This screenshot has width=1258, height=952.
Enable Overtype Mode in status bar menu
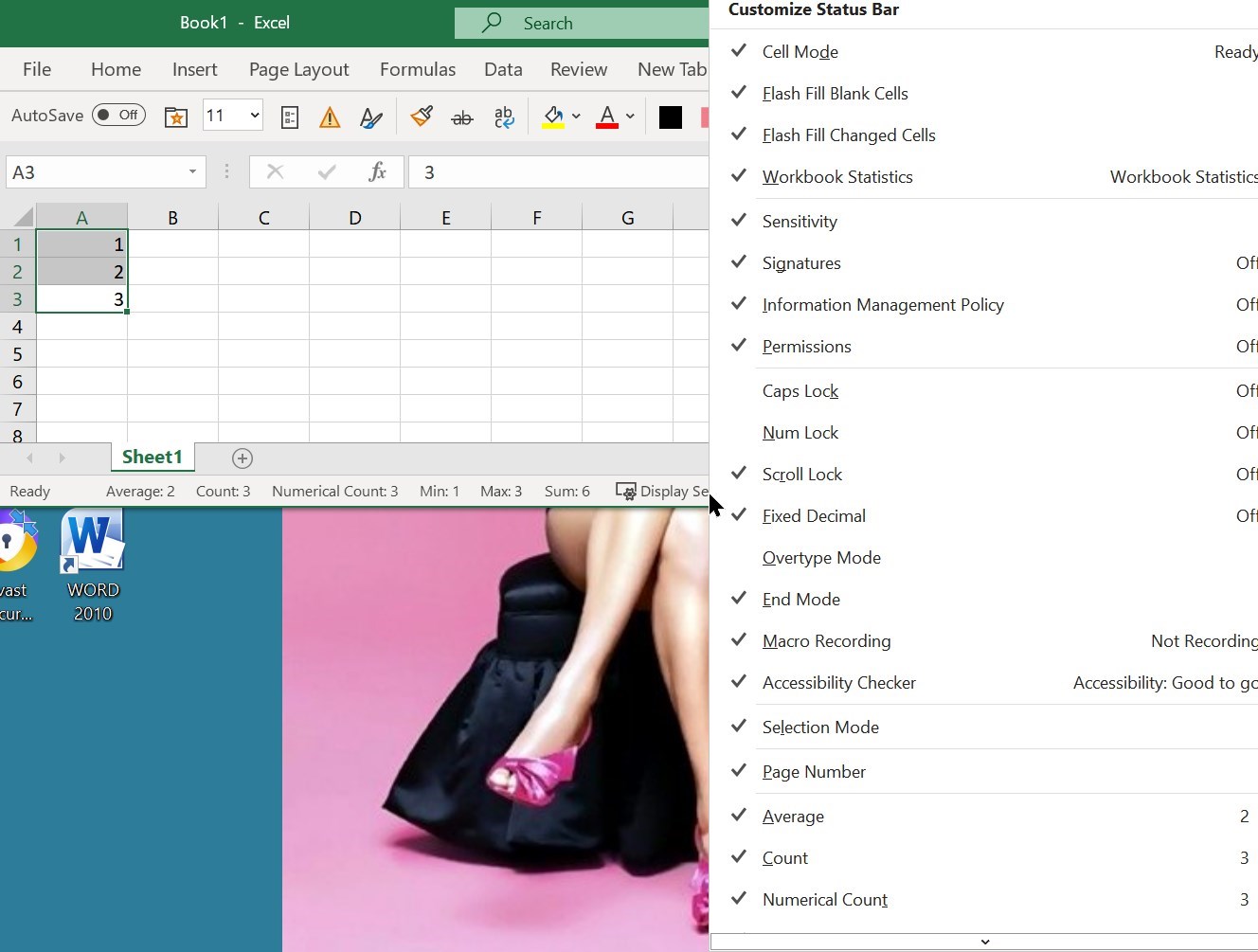click(x=821, y=558)
